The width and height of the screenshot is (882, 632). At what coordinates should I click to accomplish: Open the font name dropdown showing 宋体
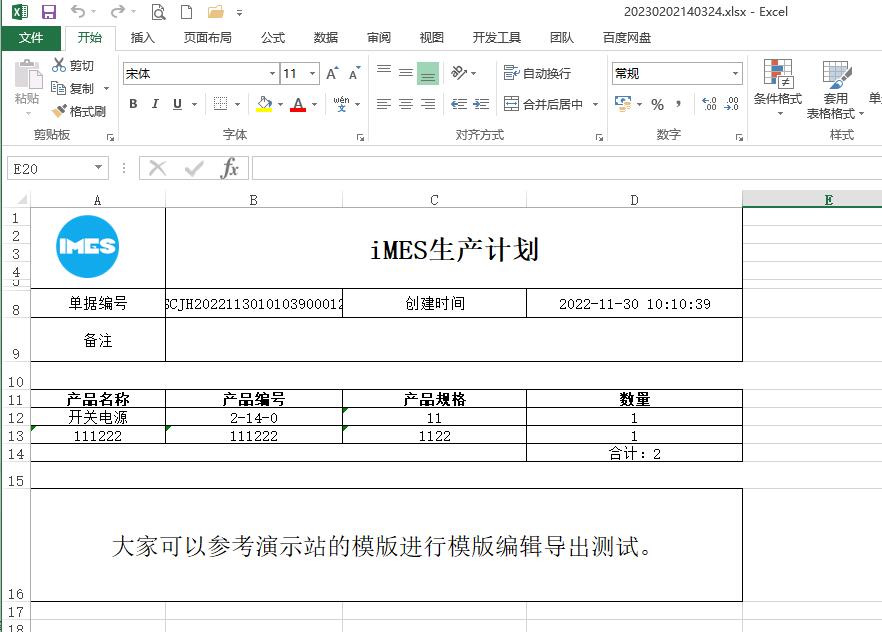(272, 74)
